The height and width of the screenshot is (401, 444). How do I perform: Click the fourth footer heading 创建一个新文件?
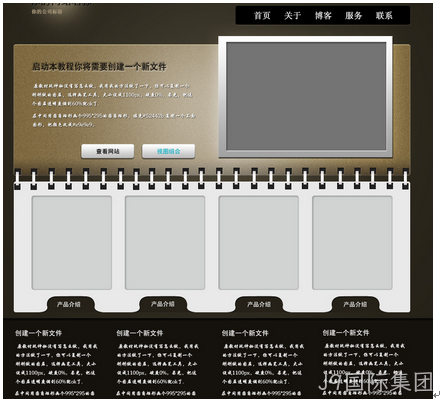pyautogui.click(x=346, y=333)
